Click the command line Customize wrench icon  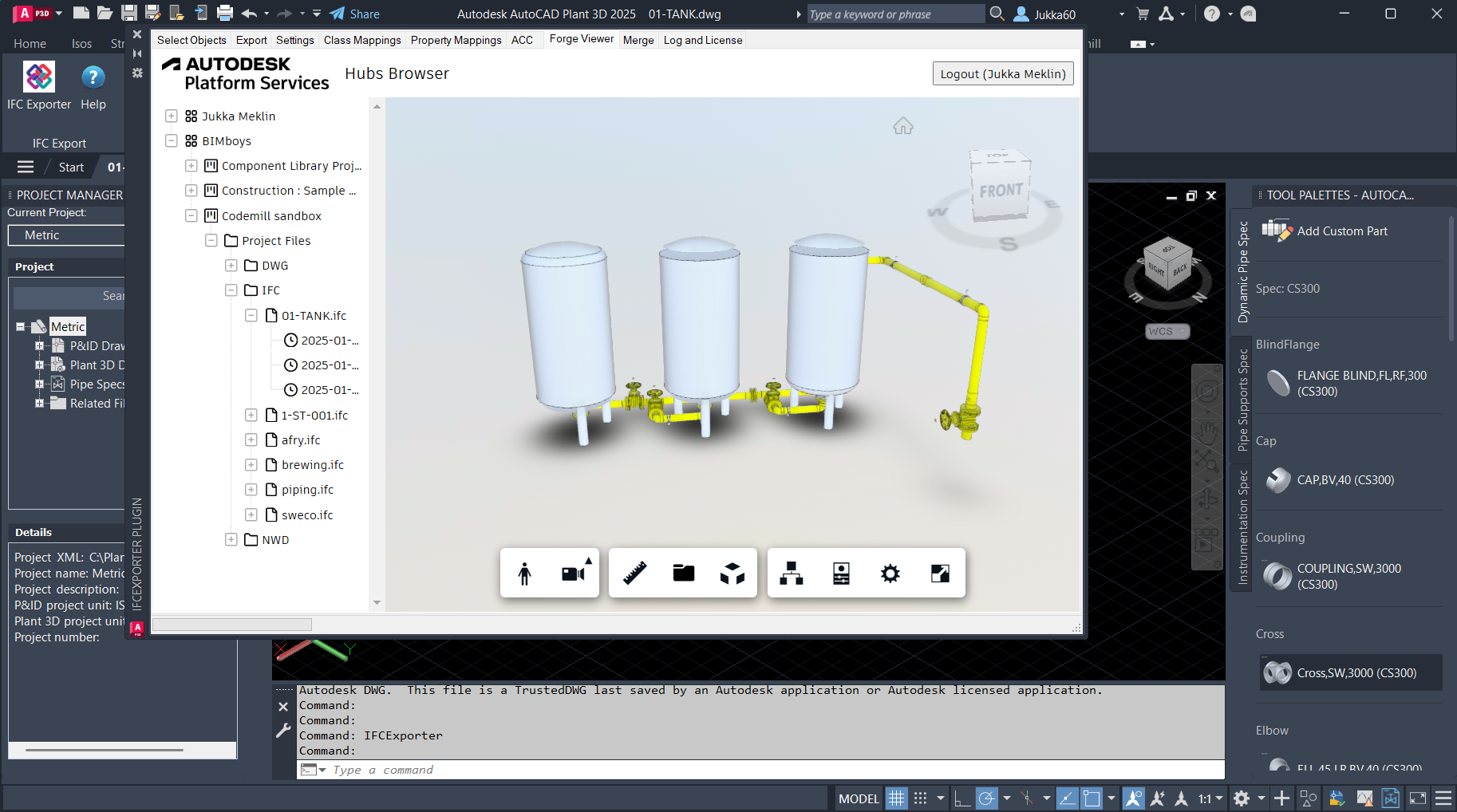pyautogui.click(x=283, y=730)
